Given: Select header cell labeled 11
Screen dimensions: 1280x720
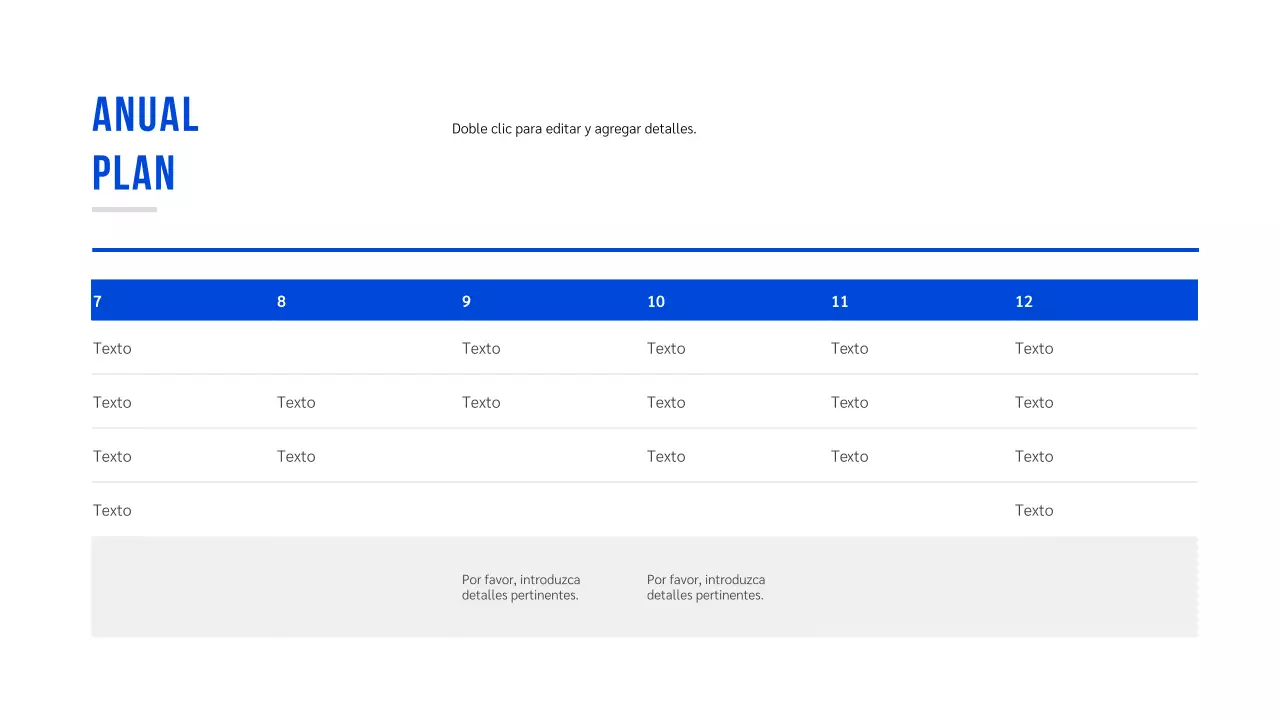Looking at the screenshot, I should coord(840,301).
